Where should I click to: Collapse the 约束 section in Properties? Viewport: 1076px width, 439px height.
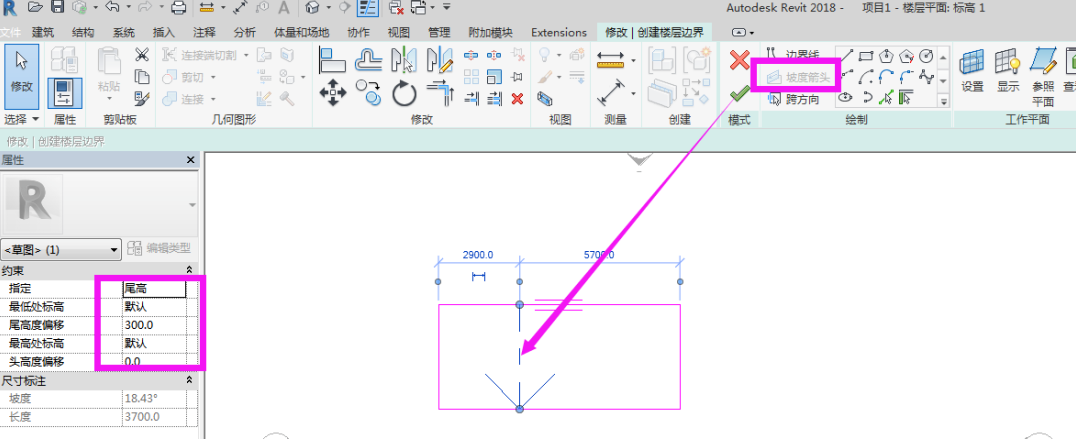tap(190, 271)
